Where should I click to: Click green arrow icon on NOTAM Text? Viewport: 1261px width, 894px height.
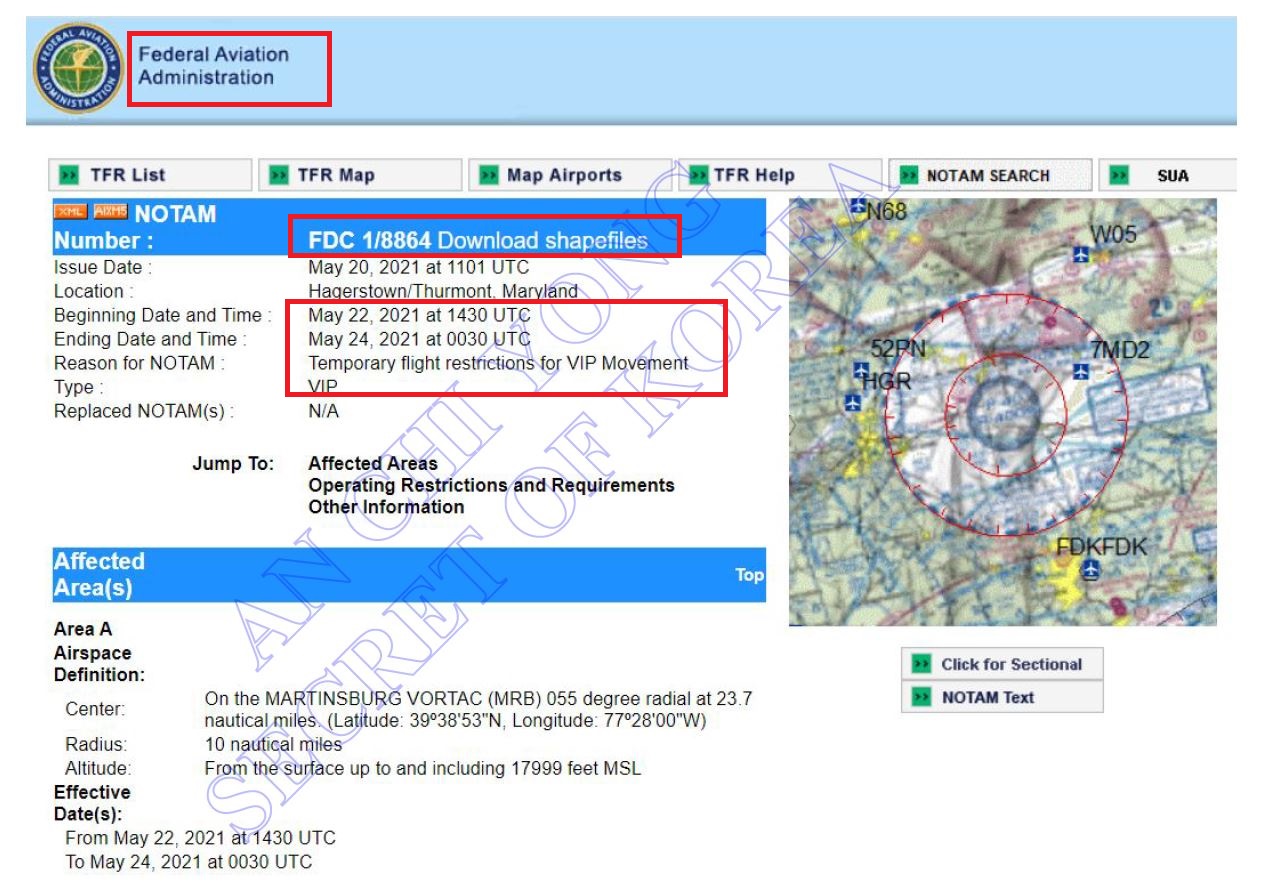pyautogui.click(x=921, y=697)
